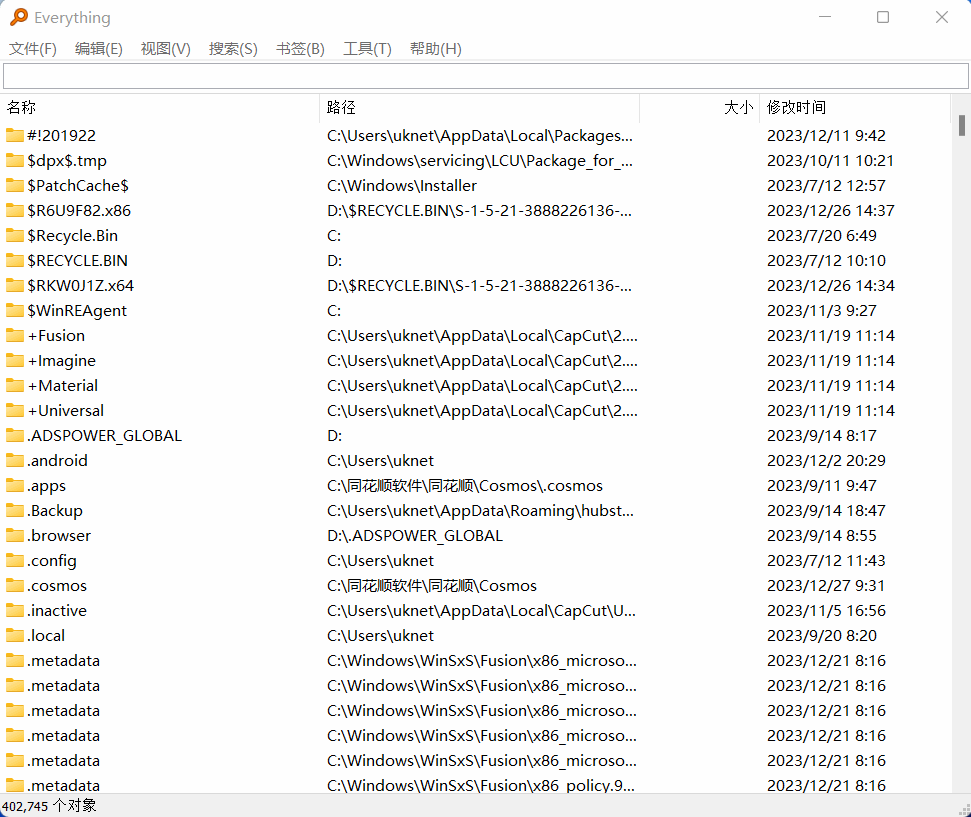Click the path C:\Windows\Installer

(402, 185)
